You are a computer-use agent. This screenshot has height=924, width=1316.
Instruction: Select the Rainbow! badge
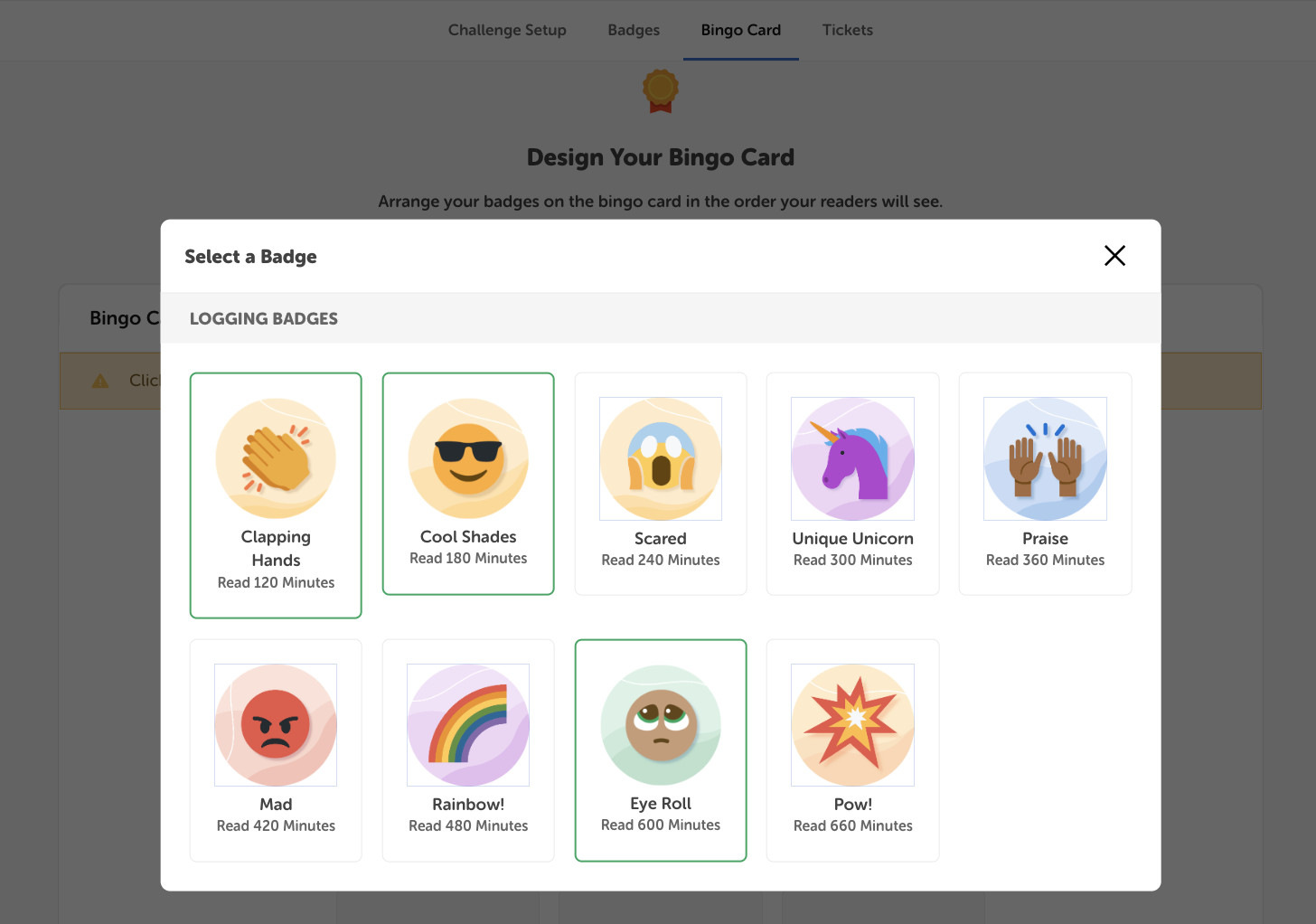pos(467,750)
